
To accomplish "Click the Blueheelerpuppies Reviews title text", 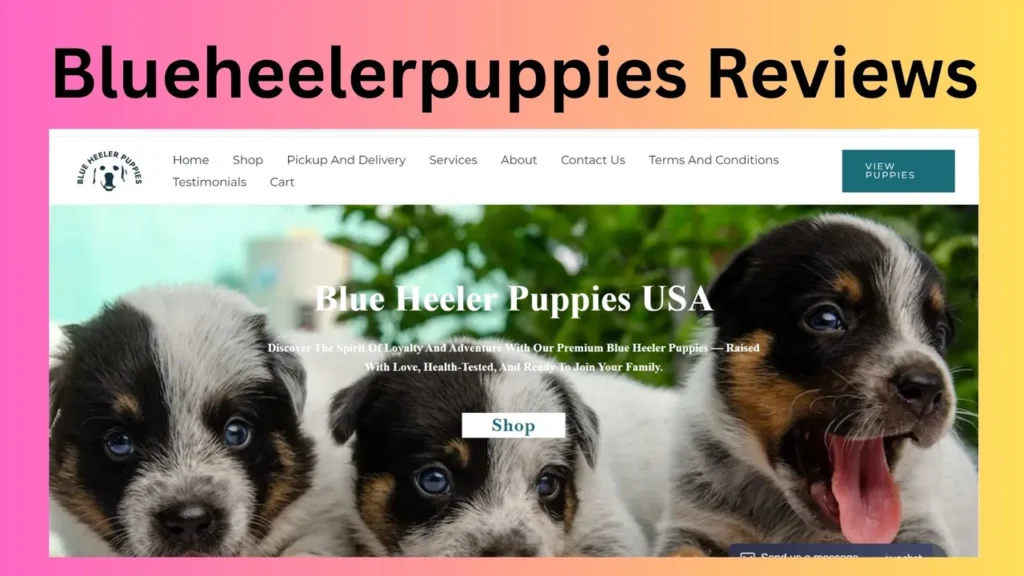I will (514, 73).
